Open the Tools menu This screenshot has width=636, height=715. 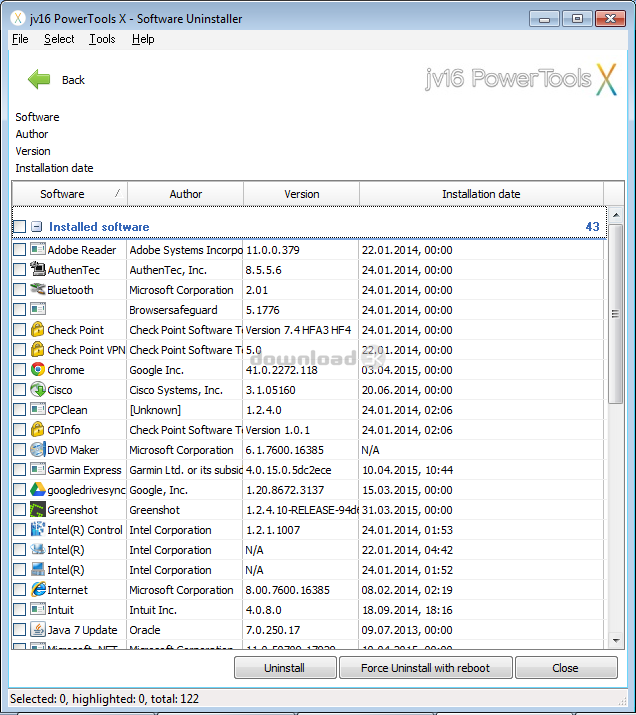(102, 39)
